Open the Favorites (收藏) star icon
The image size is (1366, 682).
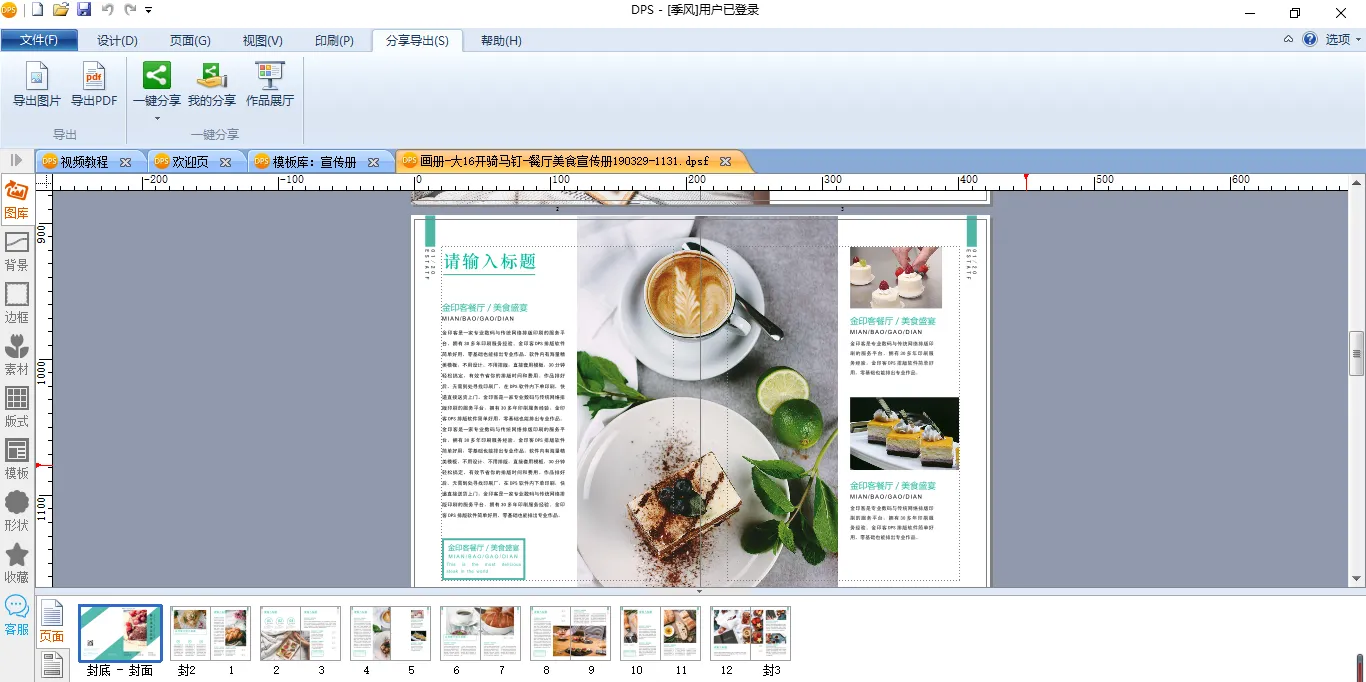pyautogui.click(x=17, y=563)
